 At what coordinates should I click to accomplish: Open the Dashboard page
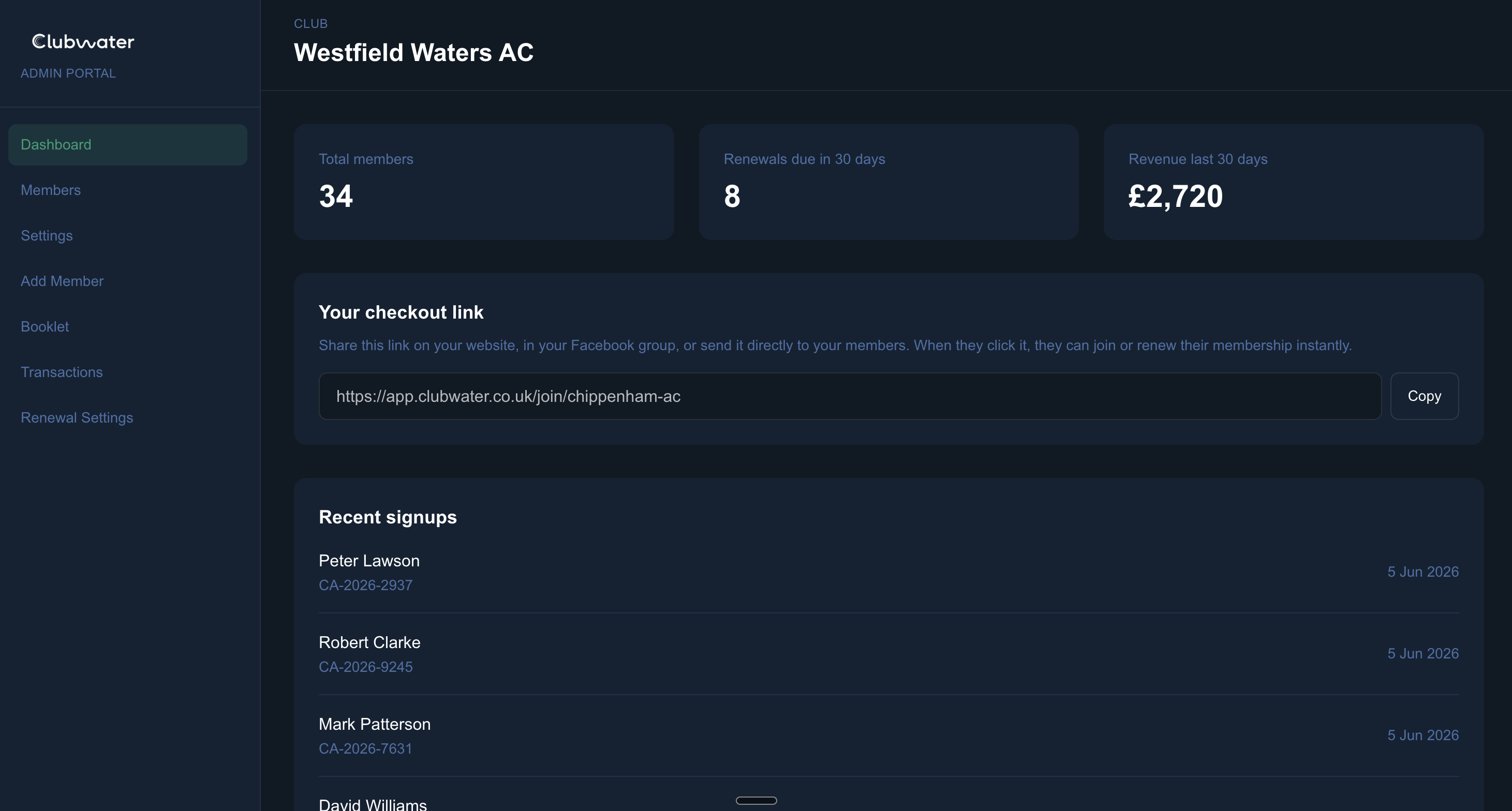(127, 144)
